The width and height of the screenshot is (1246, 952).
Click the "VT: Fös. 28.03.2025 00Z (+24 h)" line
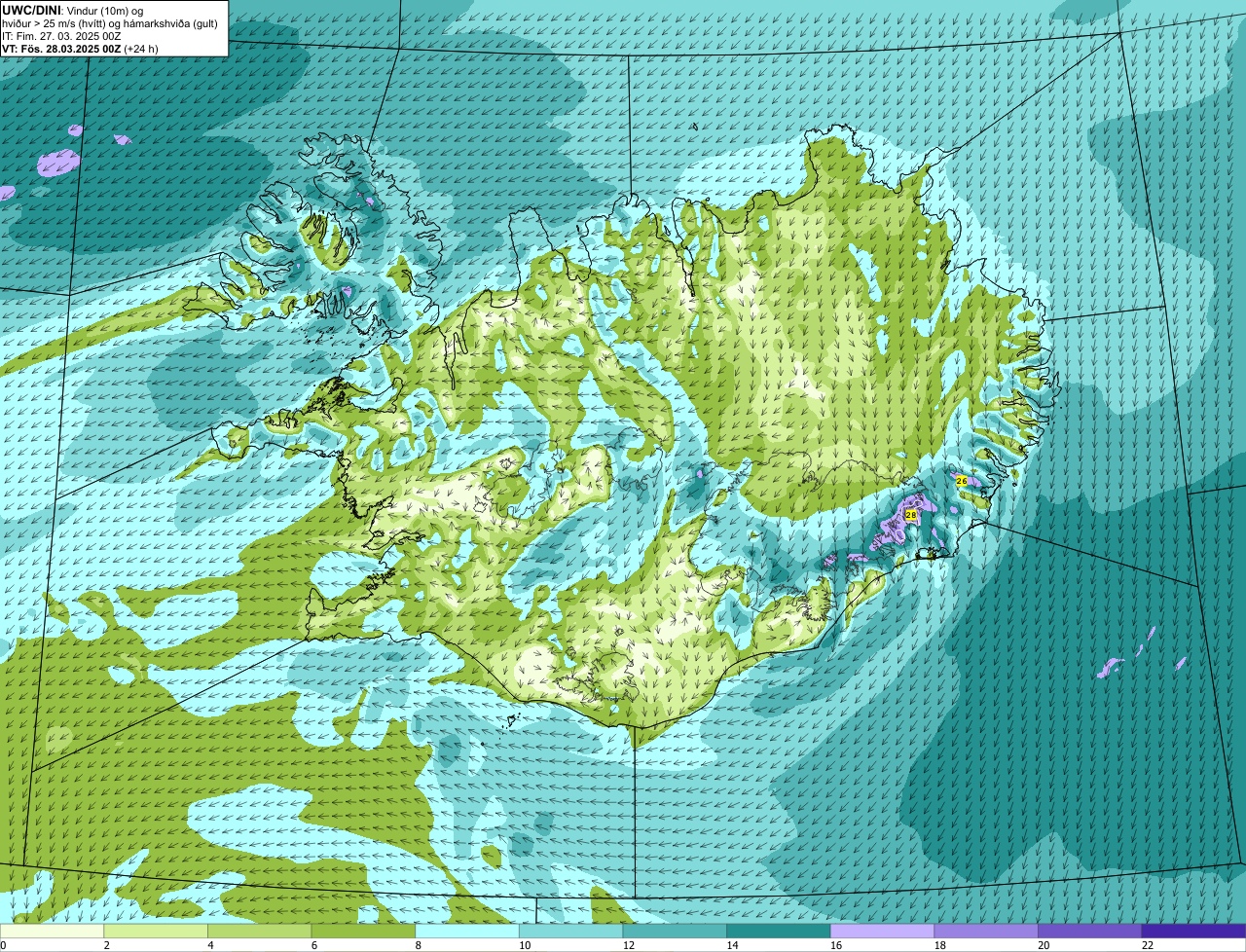pos(80,49)
